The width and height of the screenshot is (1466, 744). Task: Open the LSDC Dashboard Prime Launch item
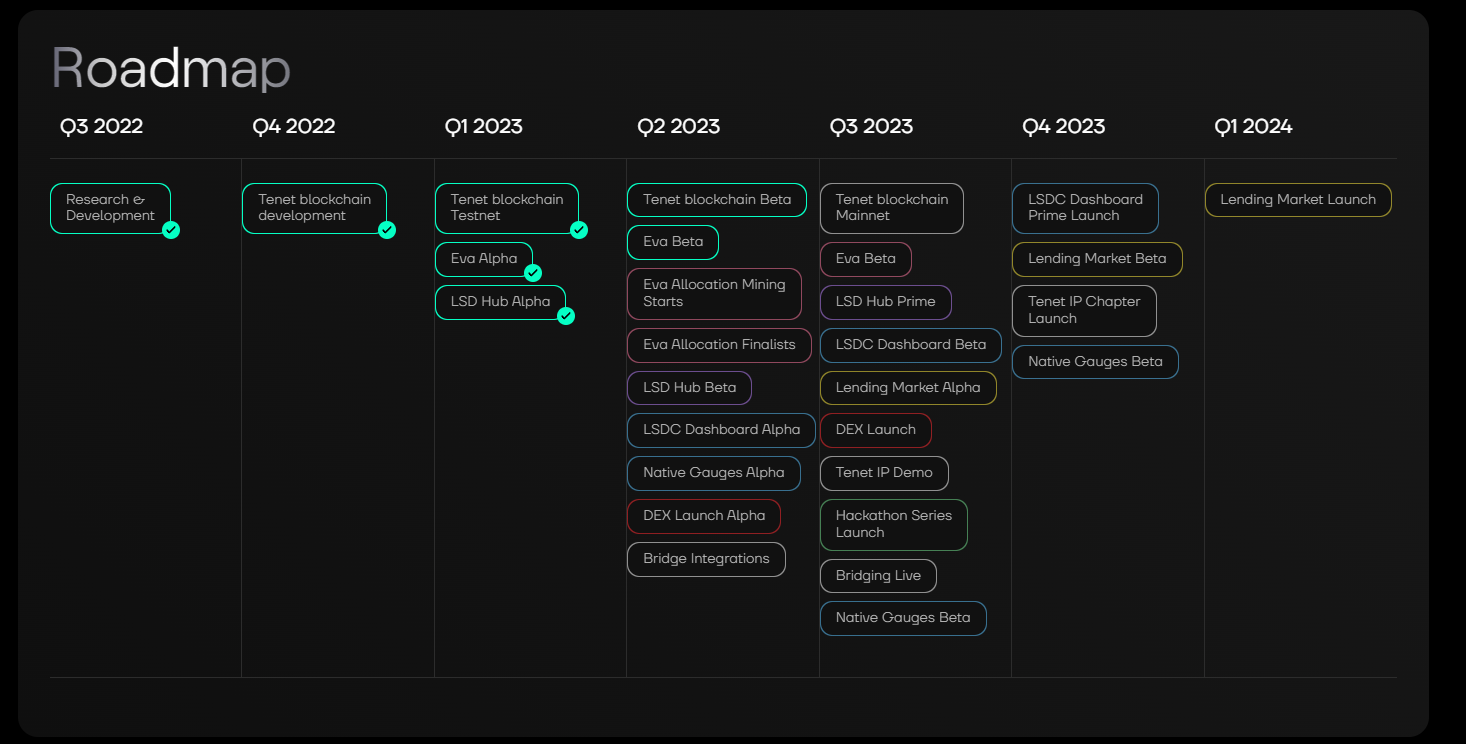pyautogui.click(x=1085, y=208)
